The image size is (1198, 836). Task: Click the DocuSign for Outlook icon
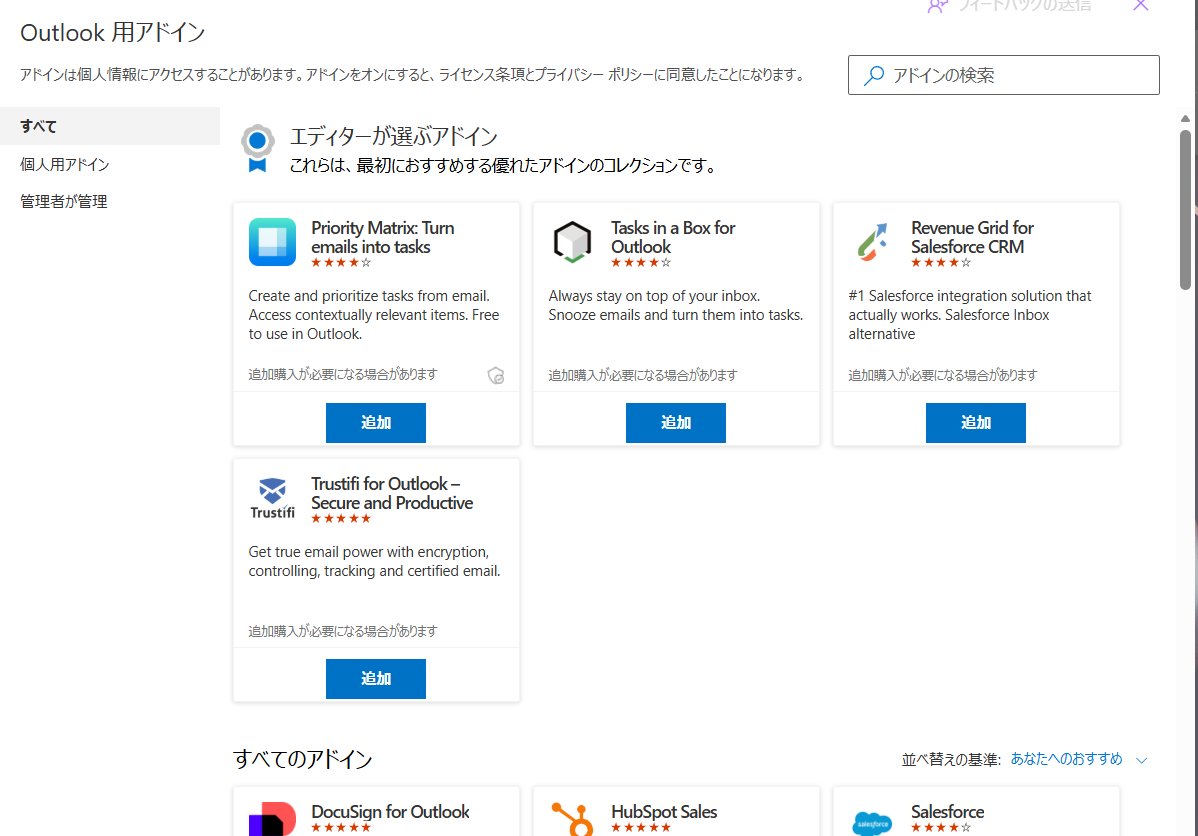click(272, 819)
